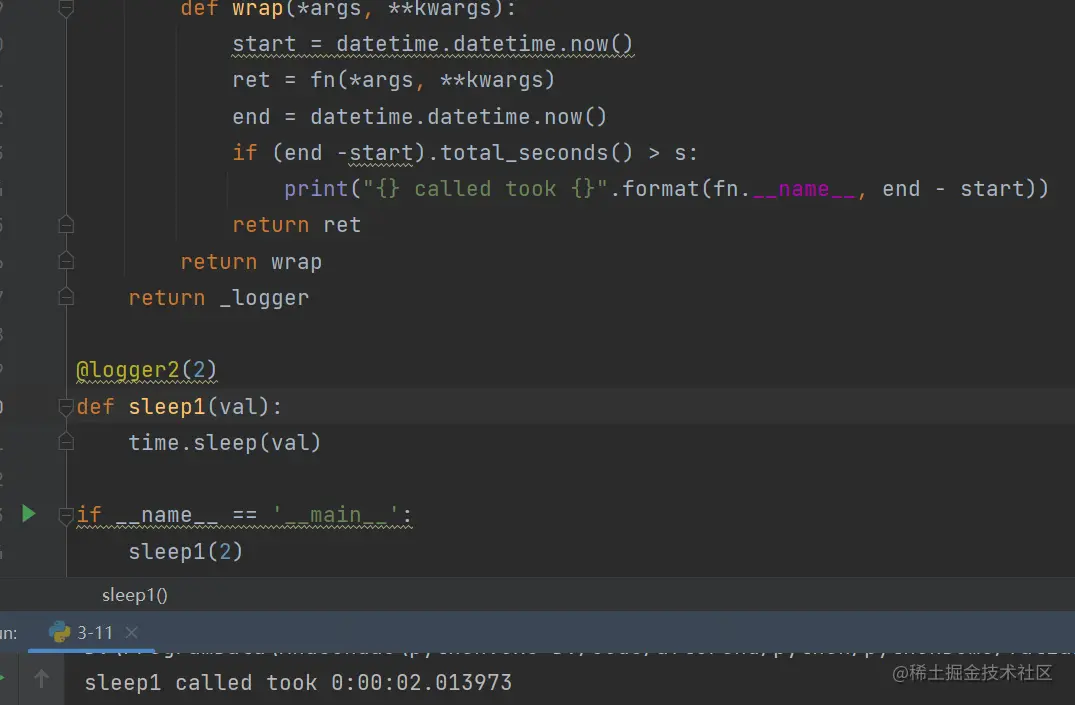This screenshot has width=1075, height=705.
Task: Click the print format string line
Action: point(666,189)
